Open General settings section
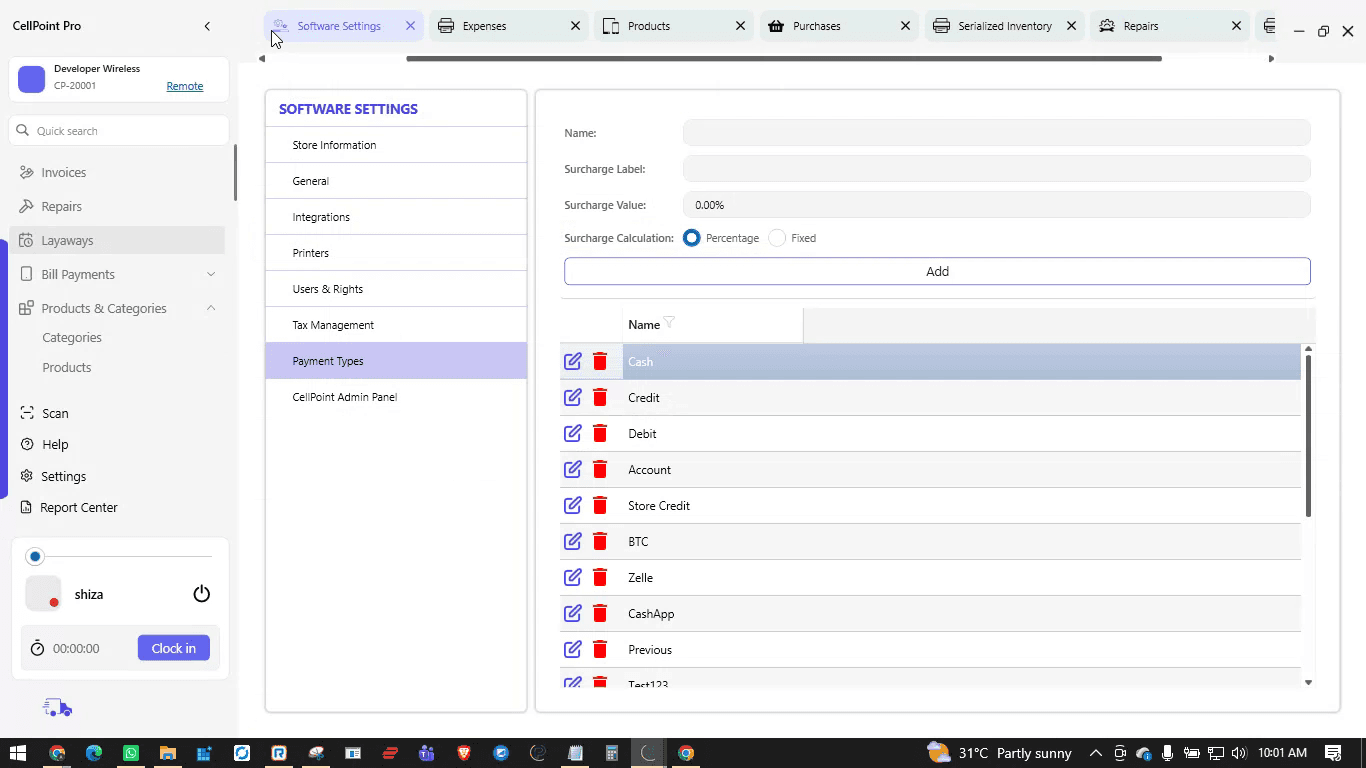1366x768 pixels. point(396,181)
